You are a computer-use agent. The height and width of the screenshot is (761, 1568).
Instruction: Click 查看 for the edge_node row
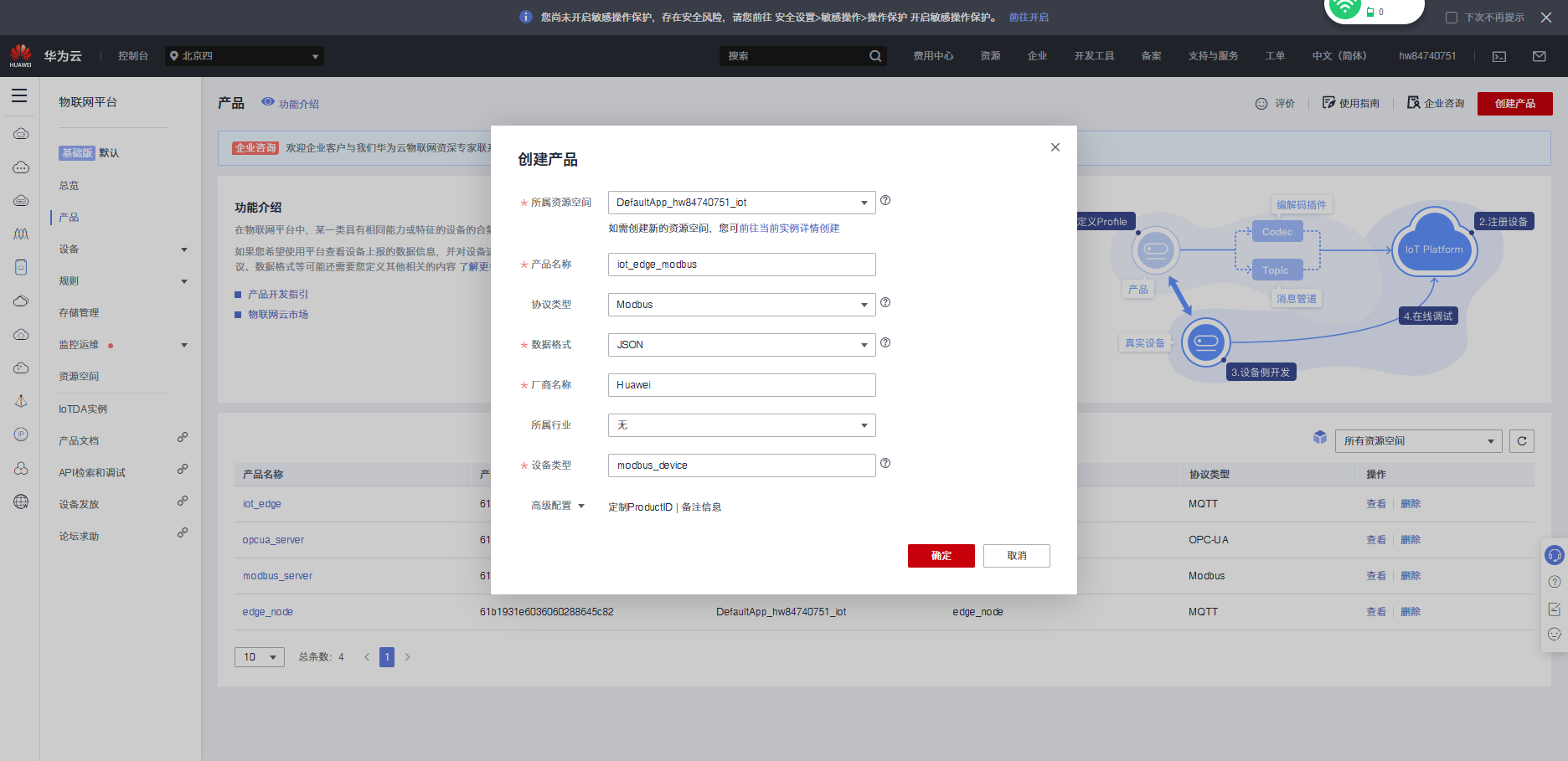pyautogui.click(x=1376, y=612)
